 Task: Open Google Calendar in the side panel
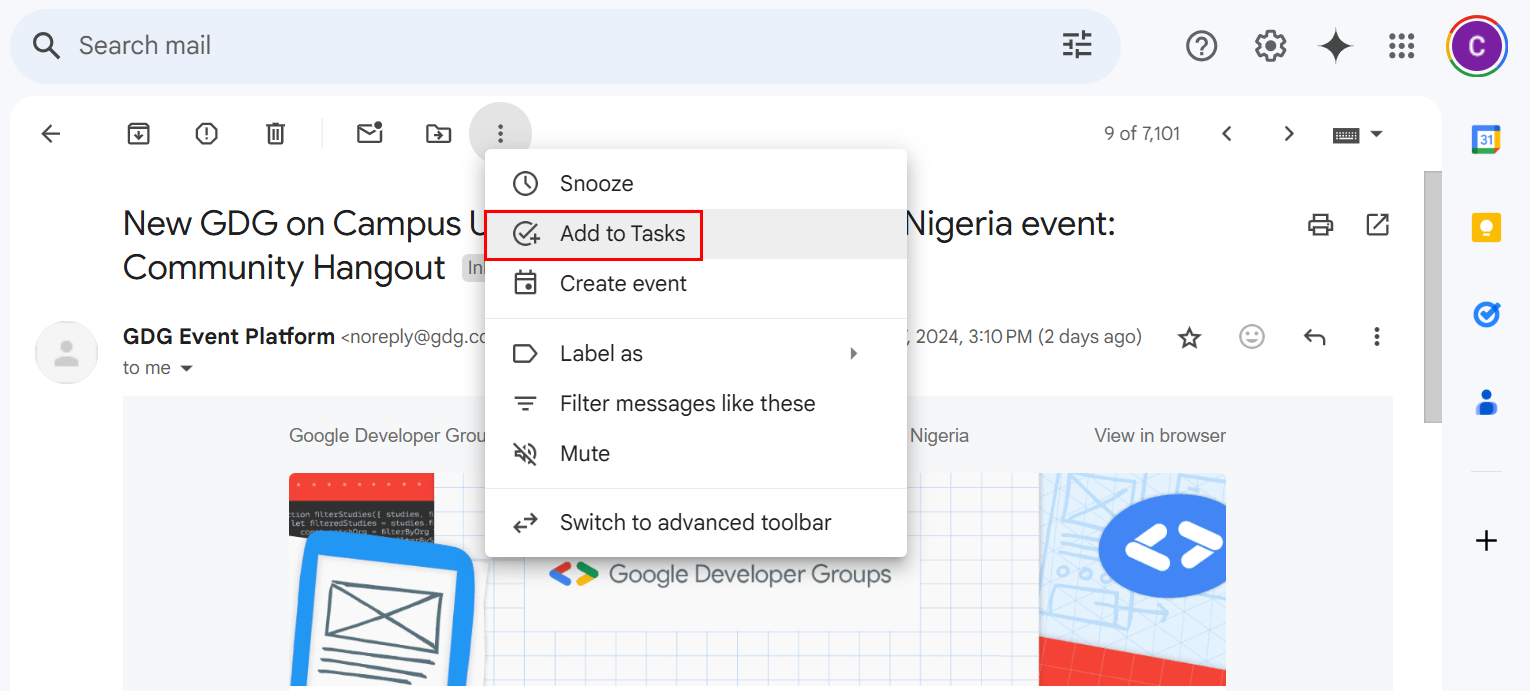click(x=1486, y=140)
